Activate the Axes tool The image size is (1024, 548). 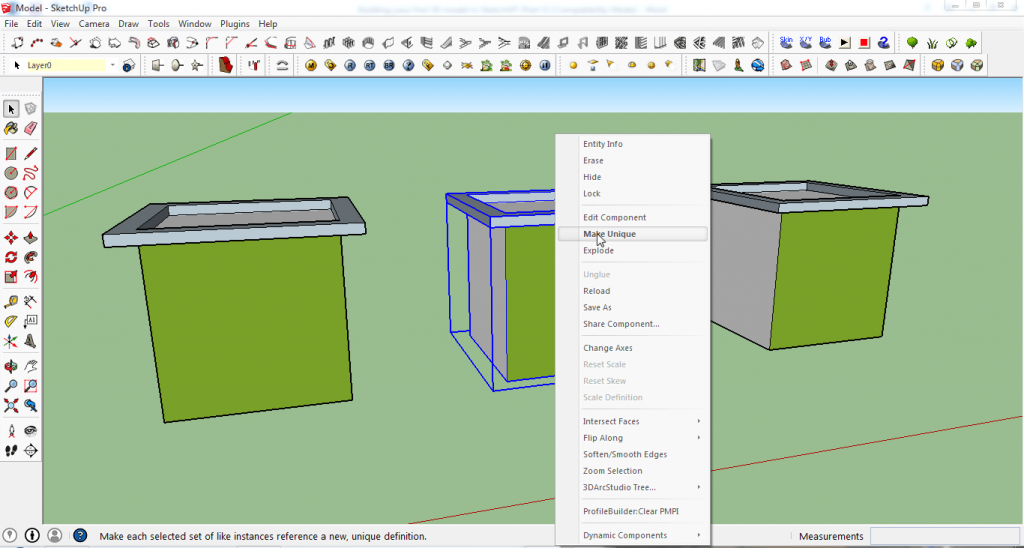(x=11, y=341)
